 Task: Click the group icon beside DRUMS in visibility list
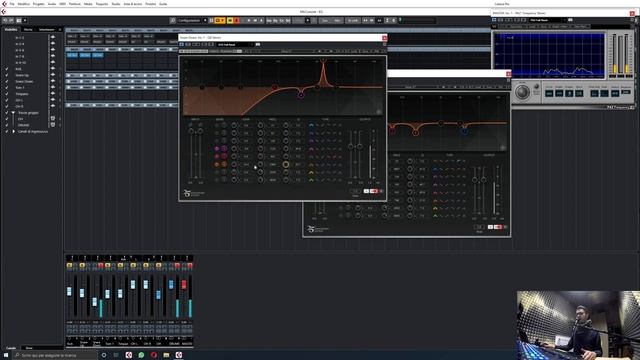[x=53, y=125]
